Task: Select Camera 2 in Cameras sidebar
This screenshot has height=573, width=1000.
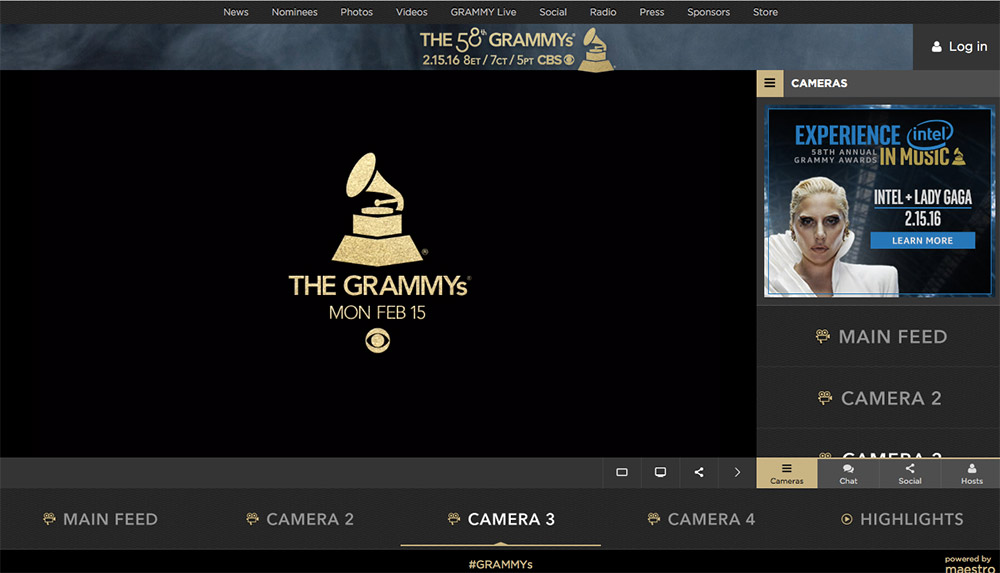Action: pyautogui.click(x=878, y=398)
